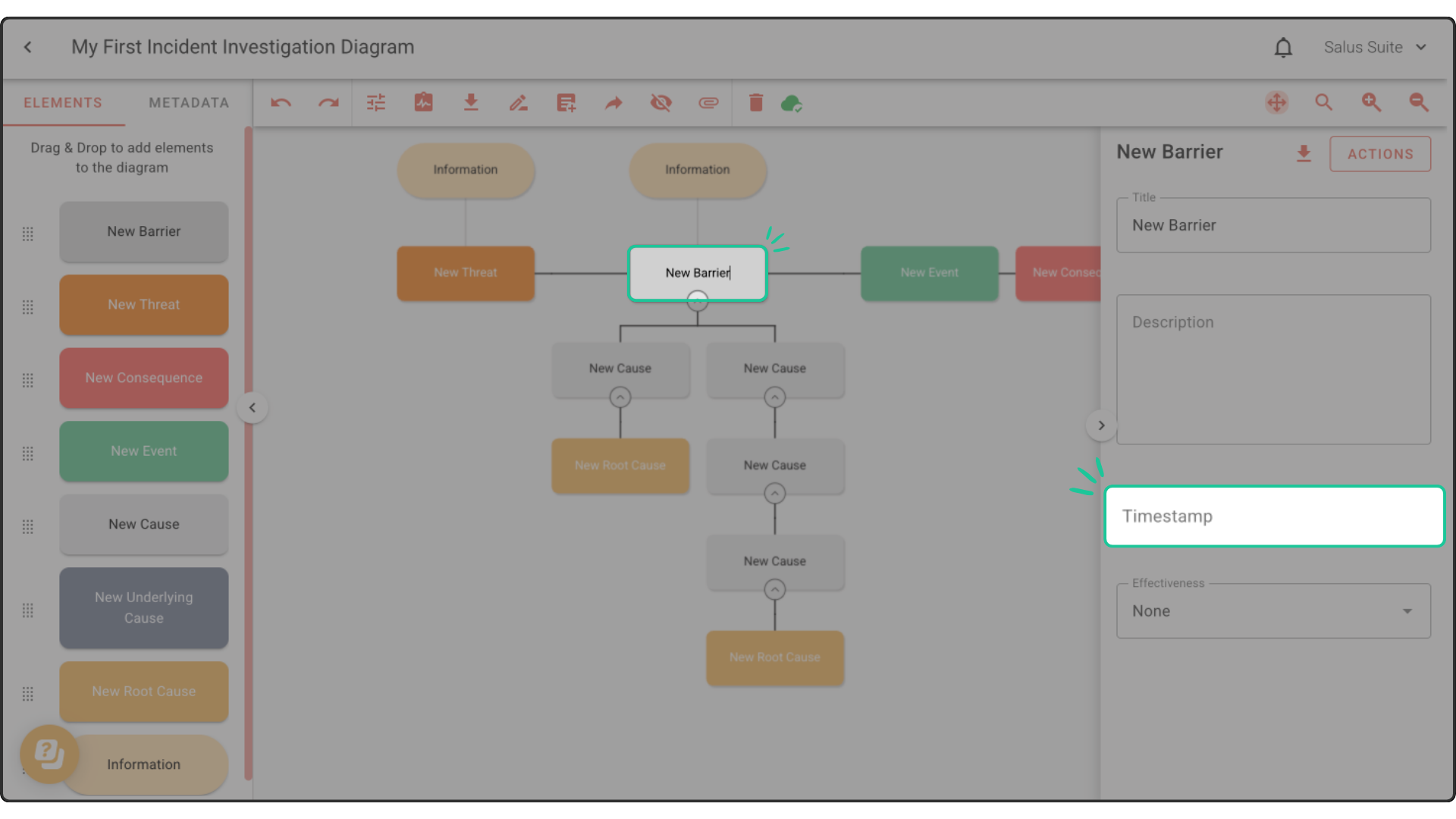Click the zoom in magnifier icon

(x=1371, y=103)
